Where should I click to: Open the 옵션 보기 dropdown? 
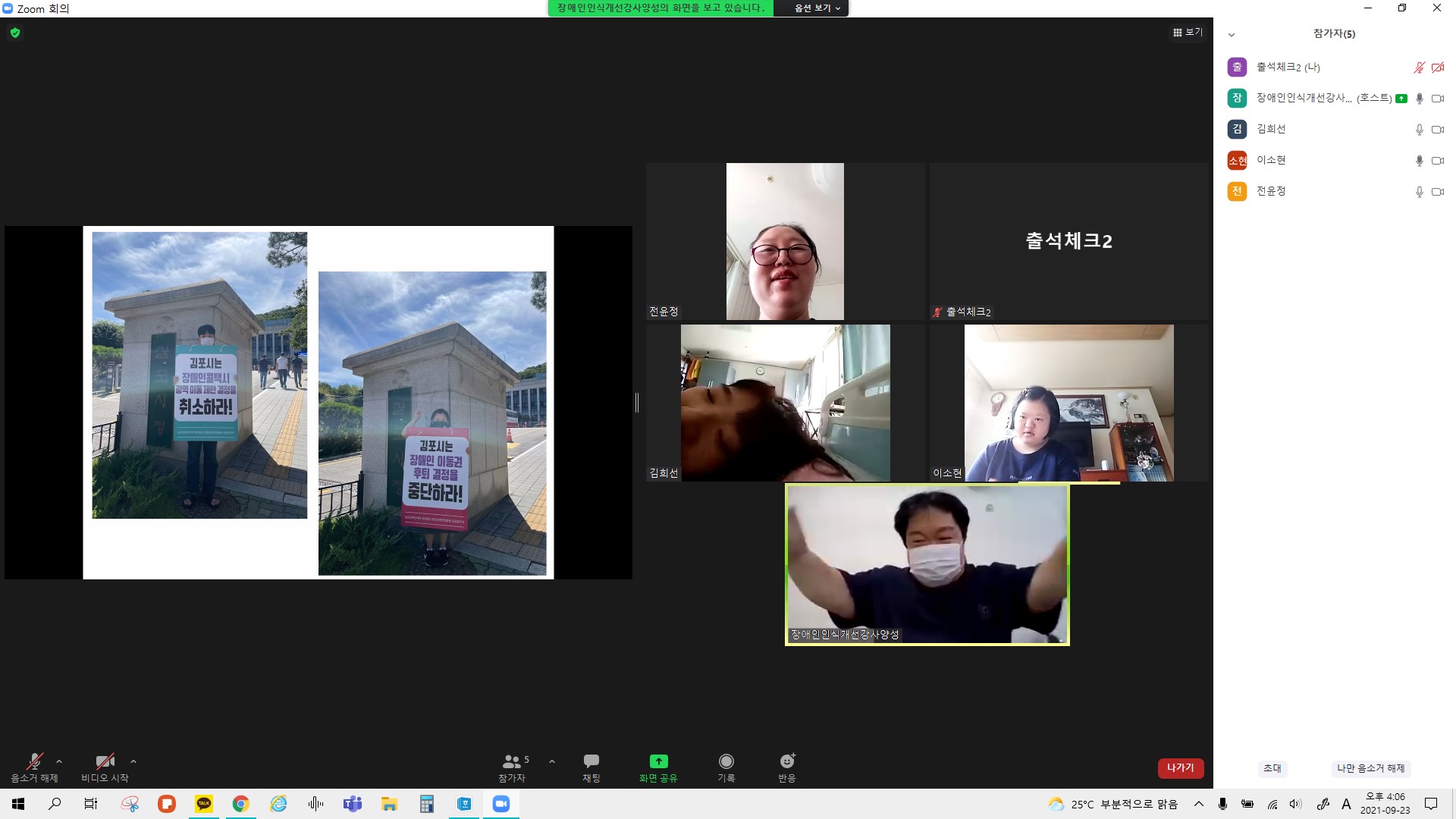[x=817, y=8]
